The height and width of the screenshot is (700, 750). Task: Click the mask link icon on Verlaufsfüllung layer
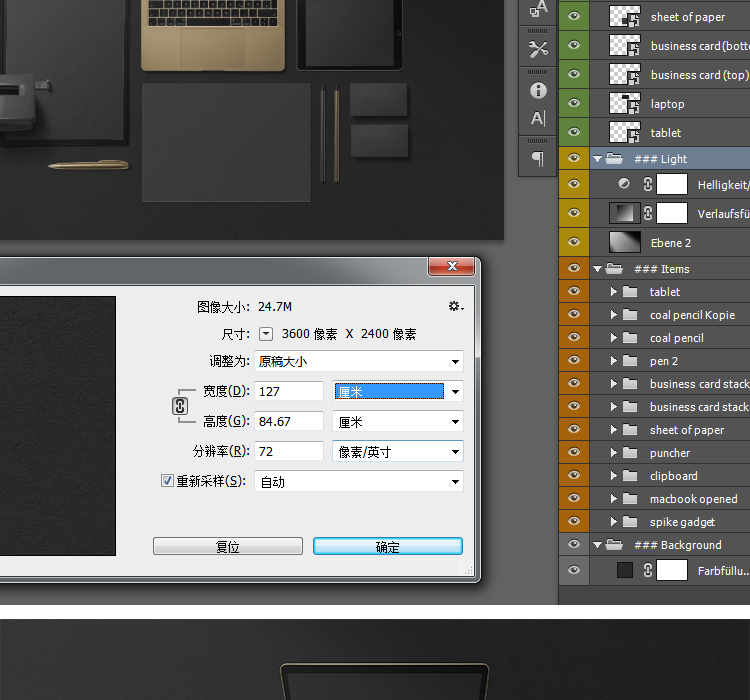tap(648, 213)
